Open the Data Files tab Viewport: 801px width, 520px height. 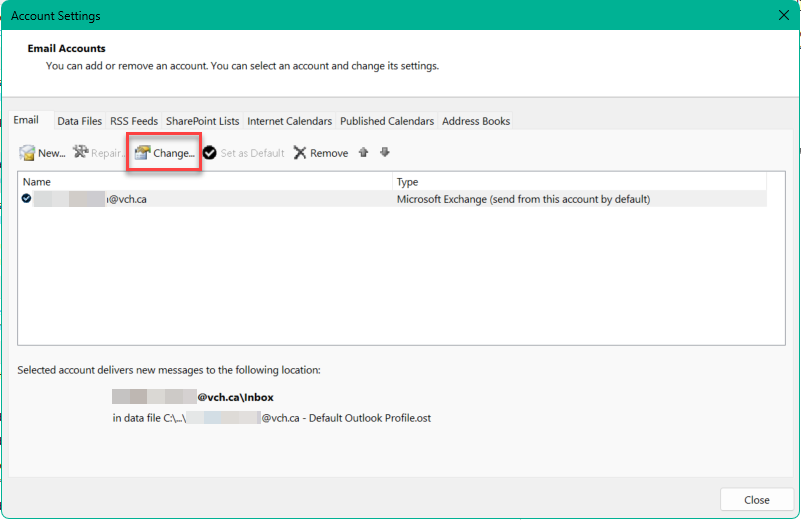(x=80, y=121)
